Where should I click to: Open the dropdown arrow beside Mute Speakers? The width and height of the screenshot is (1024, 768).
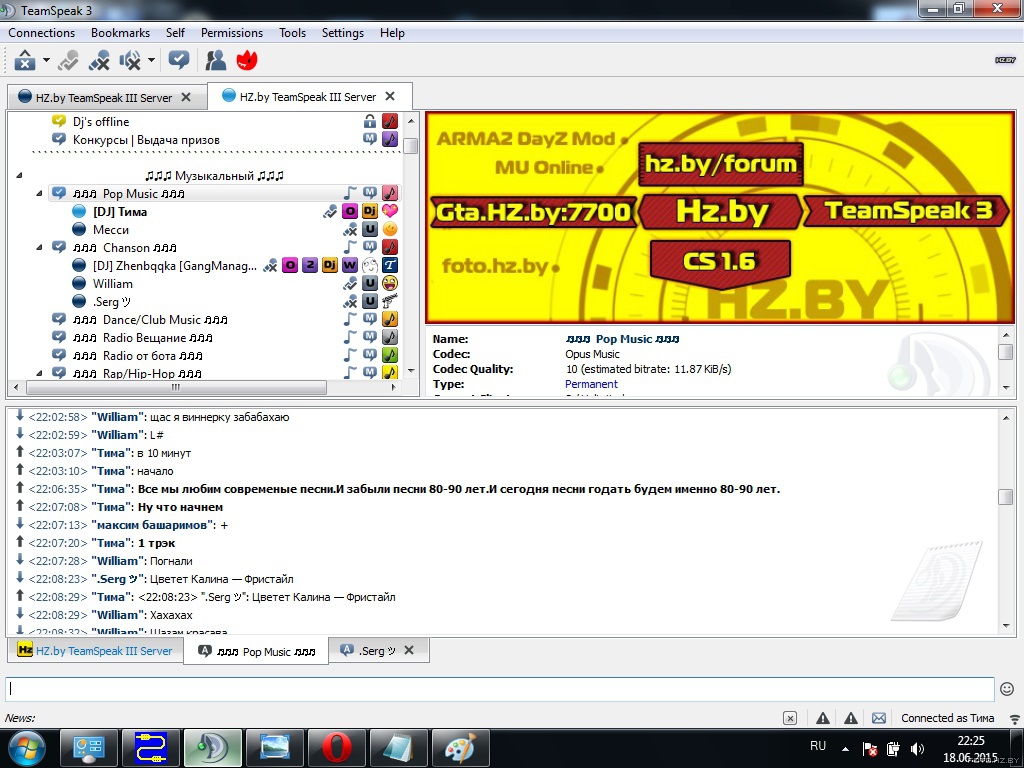pyautogui.click(x=152, y=60)
